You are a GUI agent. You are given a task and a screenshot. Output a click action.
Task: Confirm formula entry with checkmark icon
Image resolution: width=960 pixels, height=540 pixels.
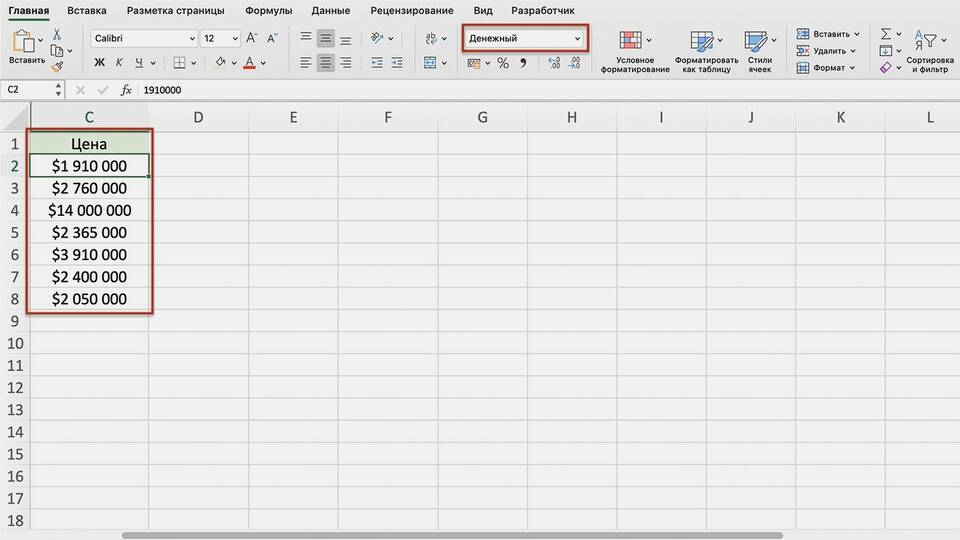[x=102, y=90]
